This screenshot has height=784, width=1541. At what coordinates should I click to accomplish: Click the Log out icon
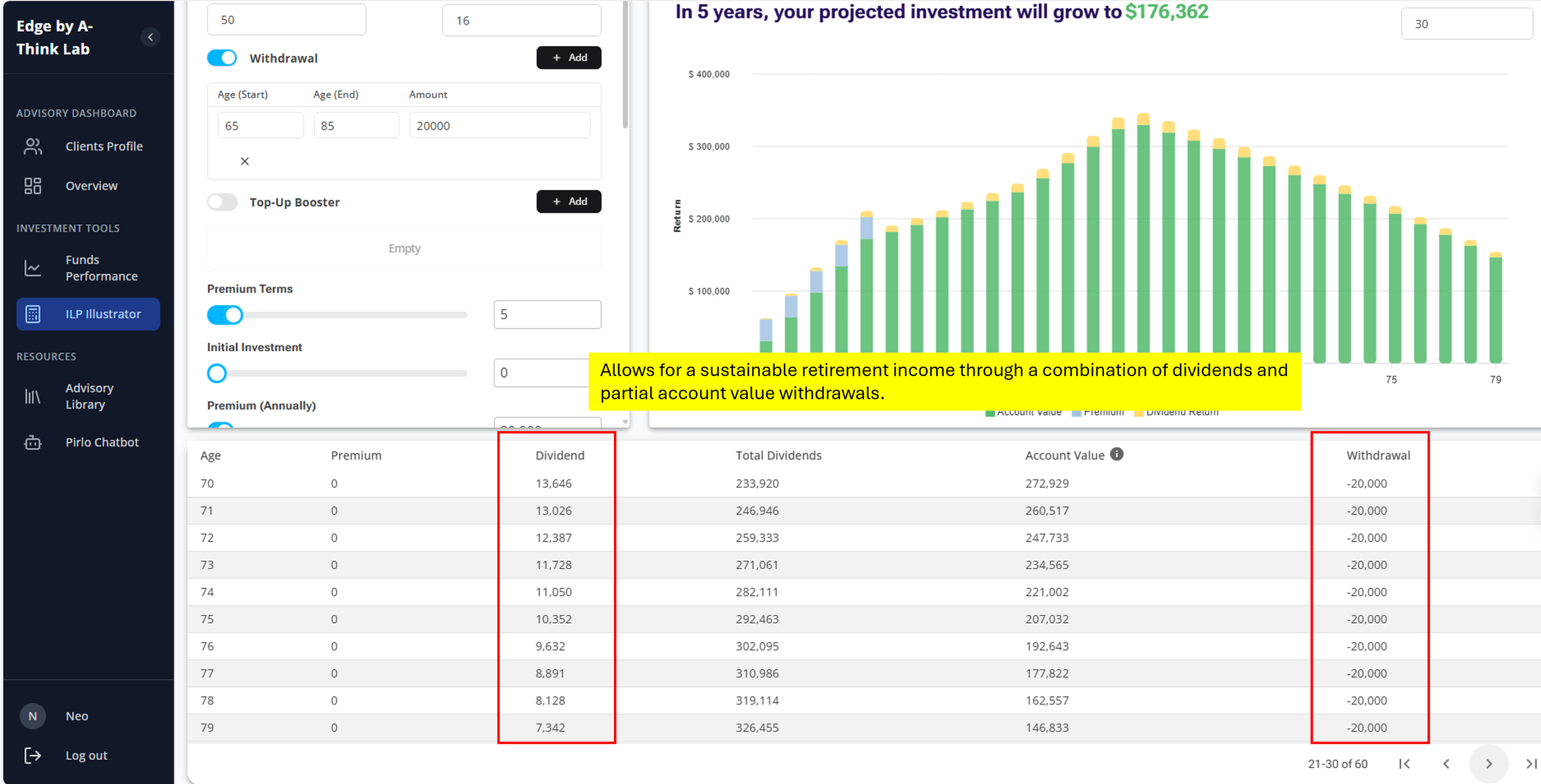point(33,755)
